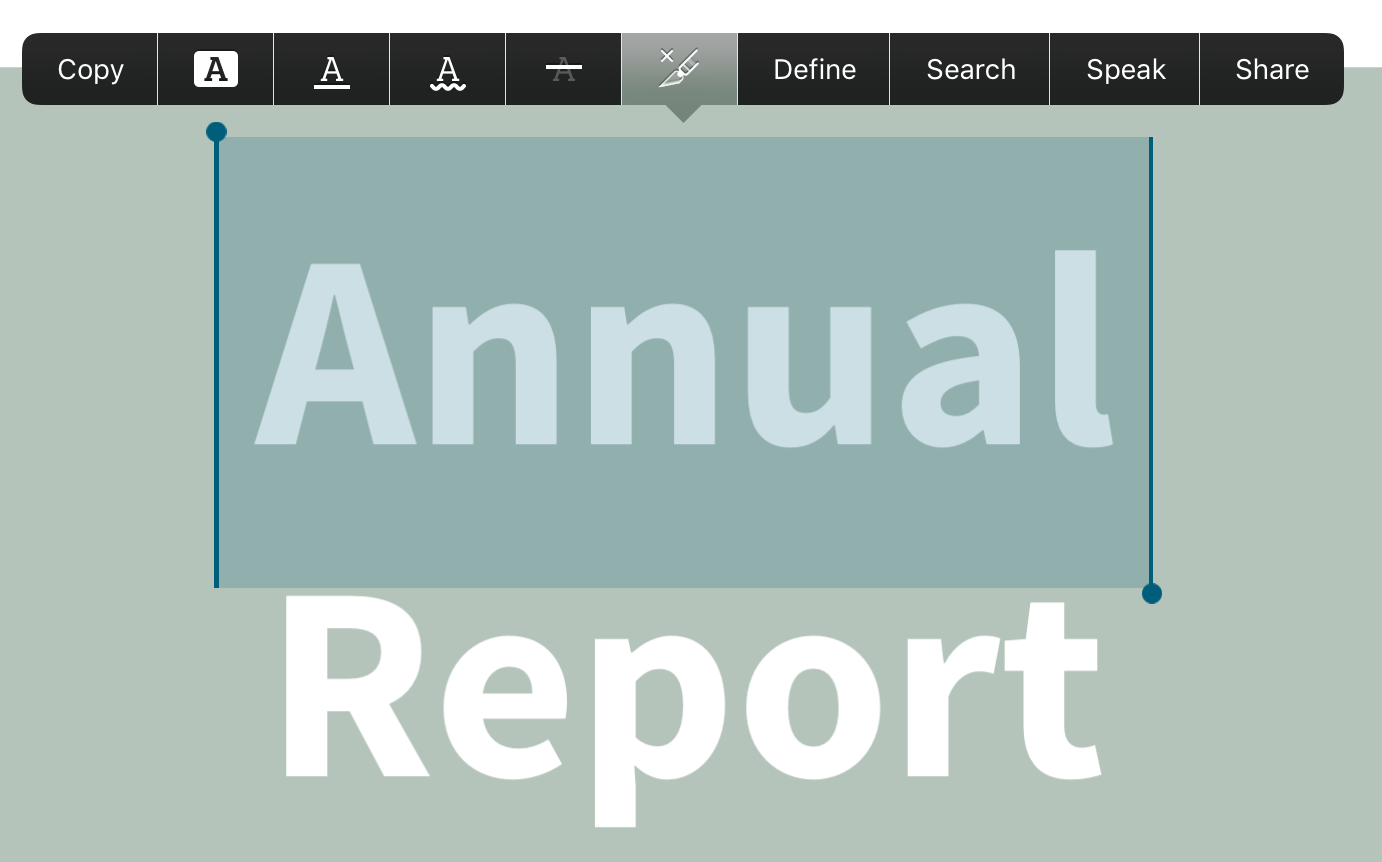1382x862 pixels.
Task: Click the grayed-out strikethrough A icon
Action: pos(563,69)
